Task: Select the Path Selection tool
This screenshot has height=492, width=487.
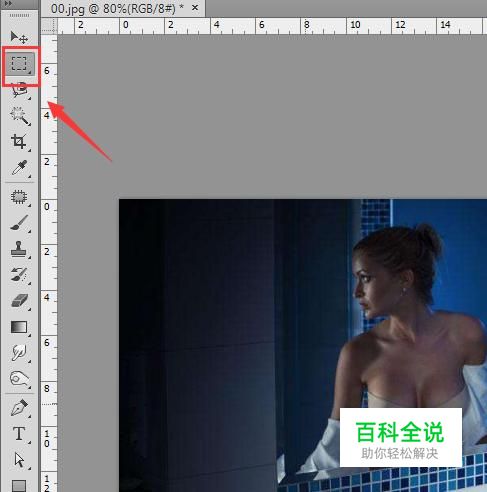Action: [x=19, y=460]
